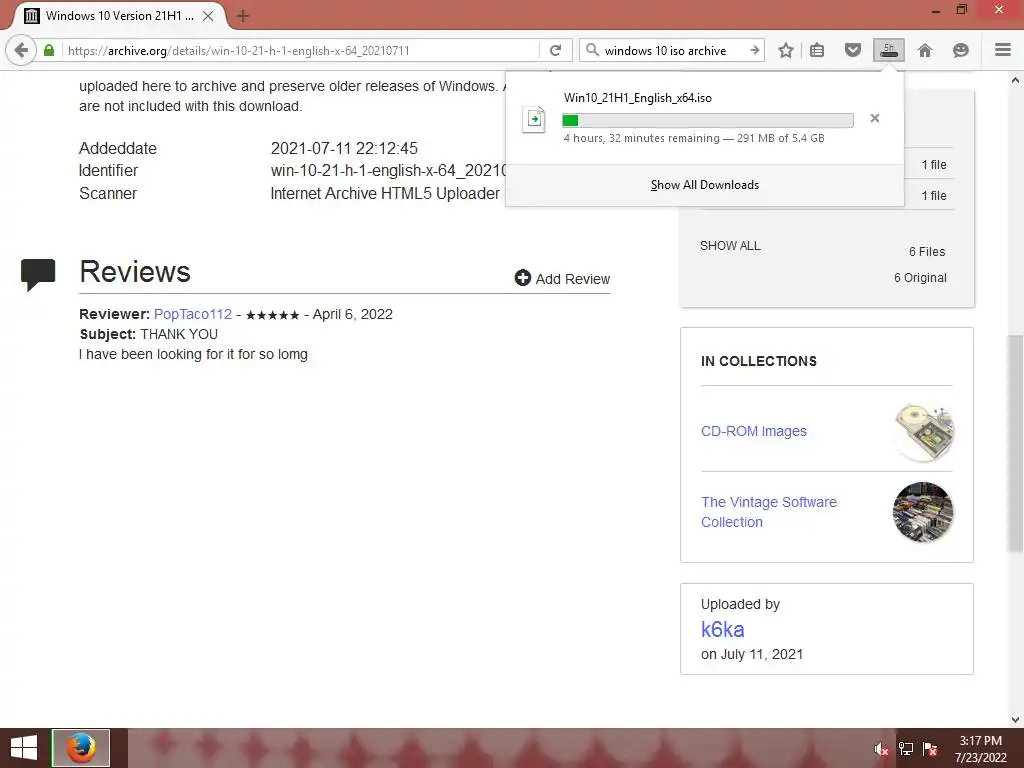Open the CD-ROM Images collection link
Image resolution: width=1024 pixels, height=768 pixels.
tap(754, 431)
